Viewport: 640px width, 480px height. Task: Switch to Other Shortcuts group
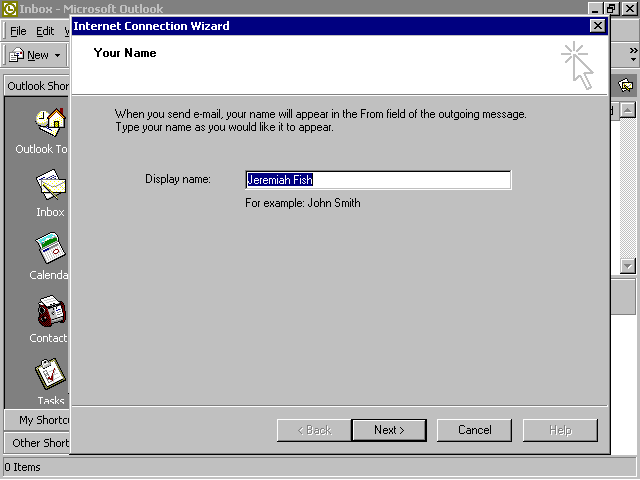(37, 443)
